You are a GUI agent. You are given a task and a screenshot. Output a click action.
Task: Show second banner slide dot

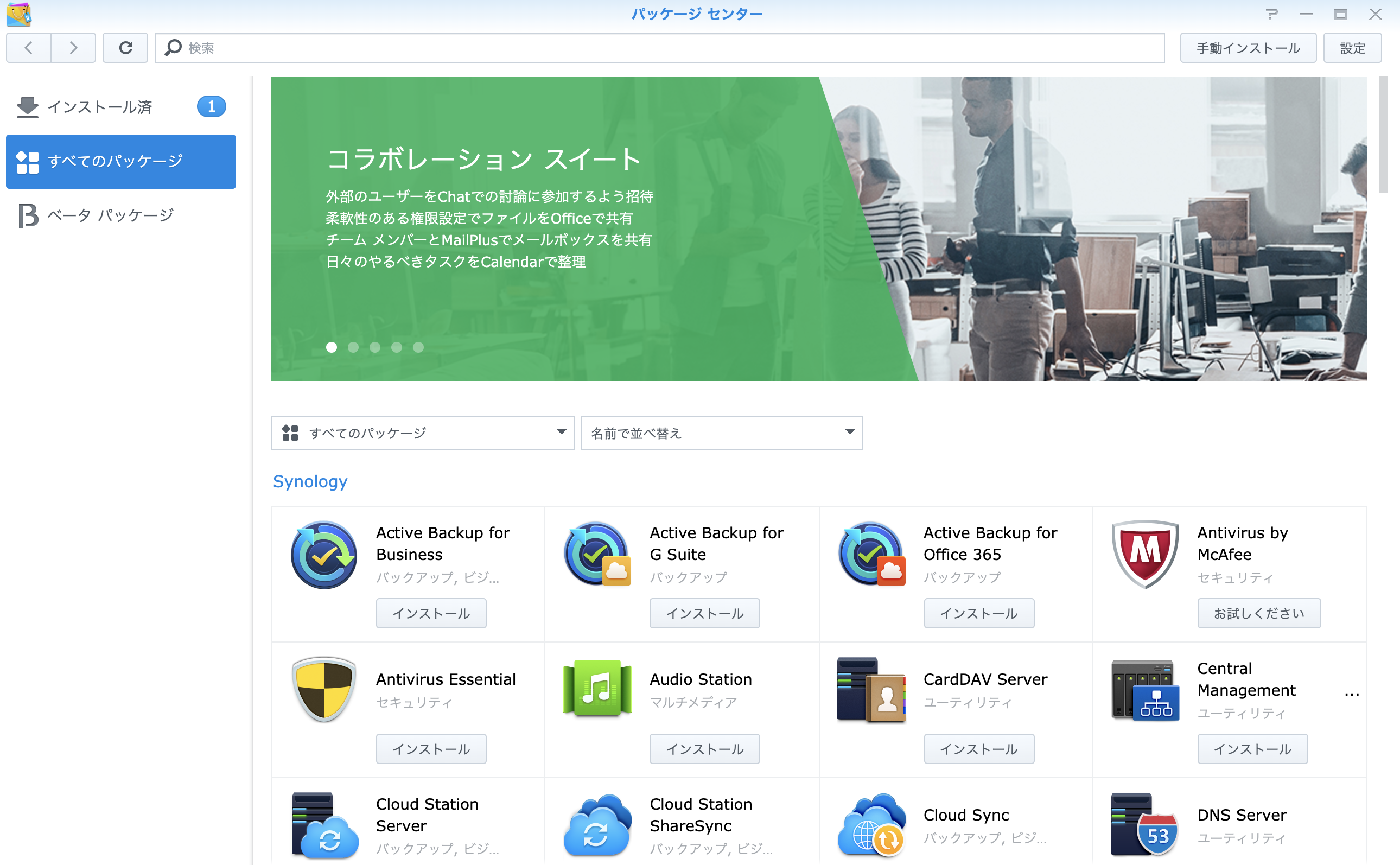(353, 347)
